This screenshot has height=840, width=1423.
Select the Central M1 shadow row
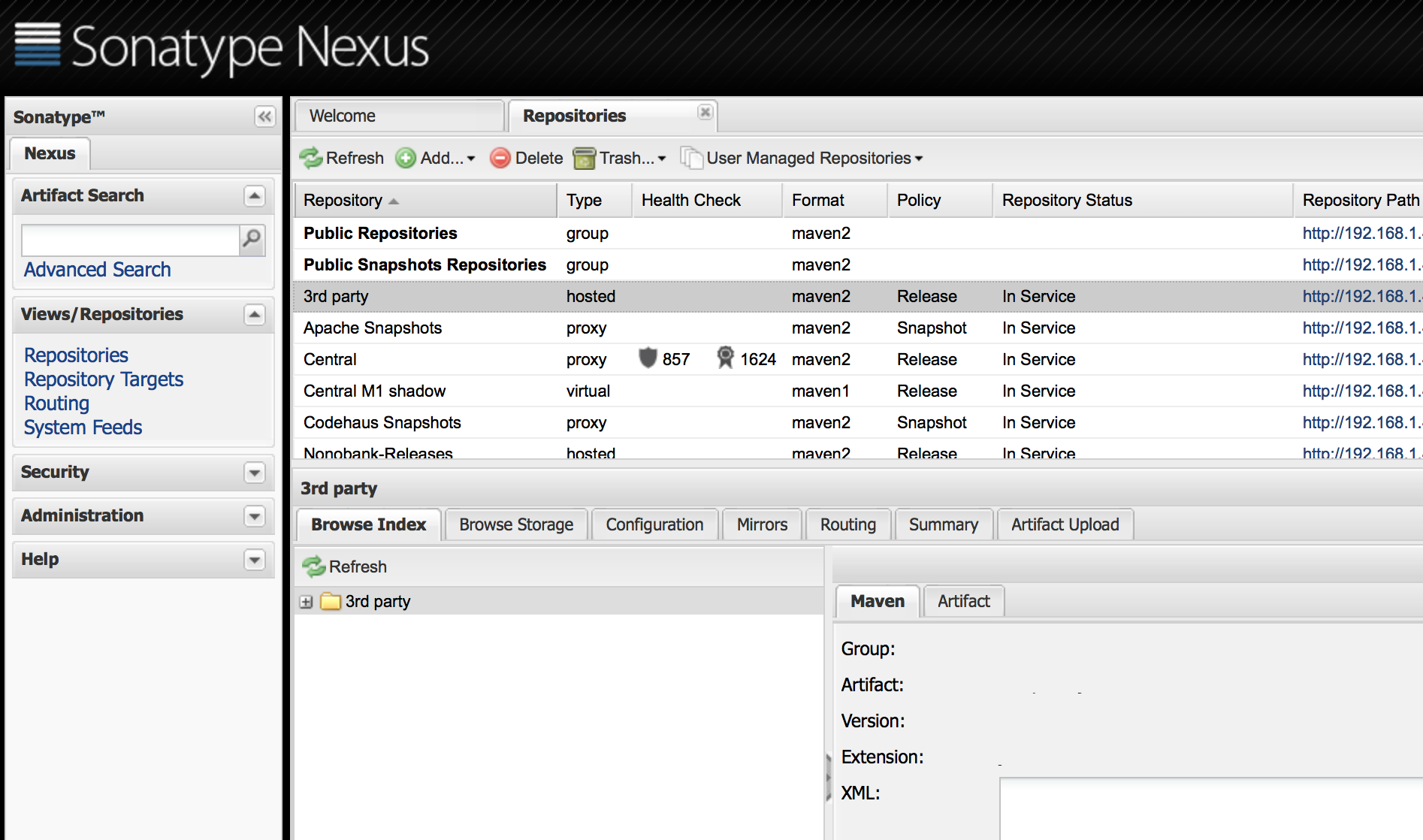pyautogui.click(x=858, y=391)
